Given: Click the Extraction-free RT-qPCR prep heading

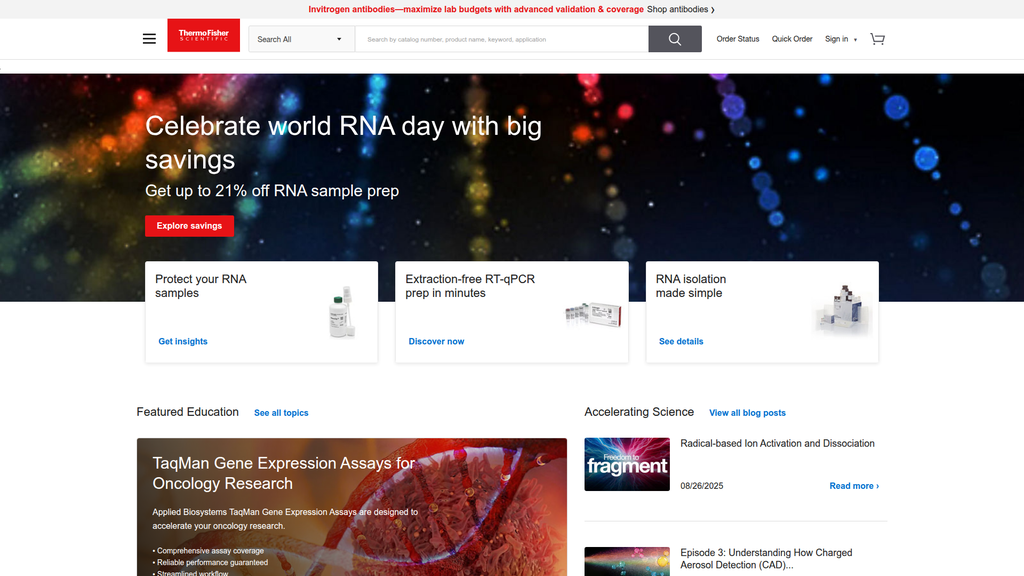Looking at the screenshot, I should (470, 286).
